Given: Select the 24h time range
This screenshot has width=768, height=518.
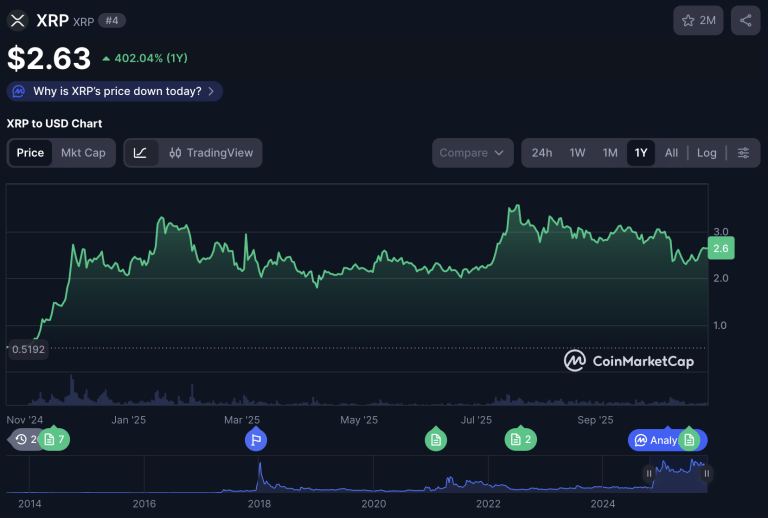Looking at the screenshot, I should click(x=542, y=153).
